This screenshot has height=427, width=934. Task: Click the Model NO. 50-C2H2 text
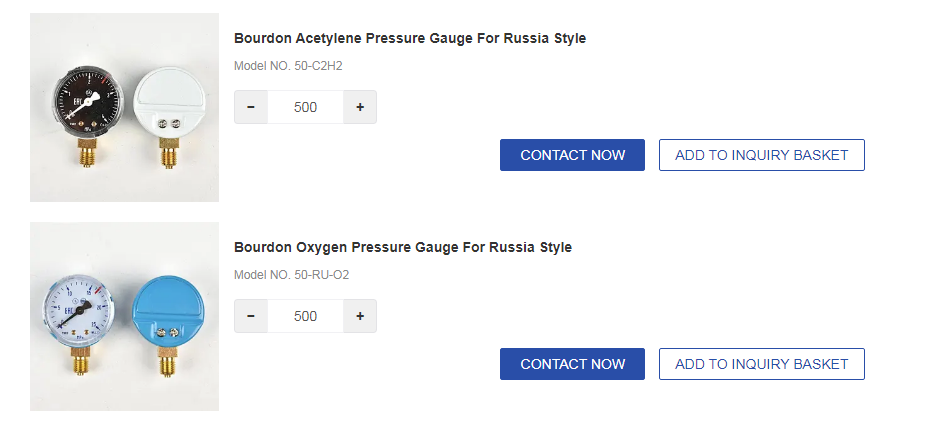[295, 66]
